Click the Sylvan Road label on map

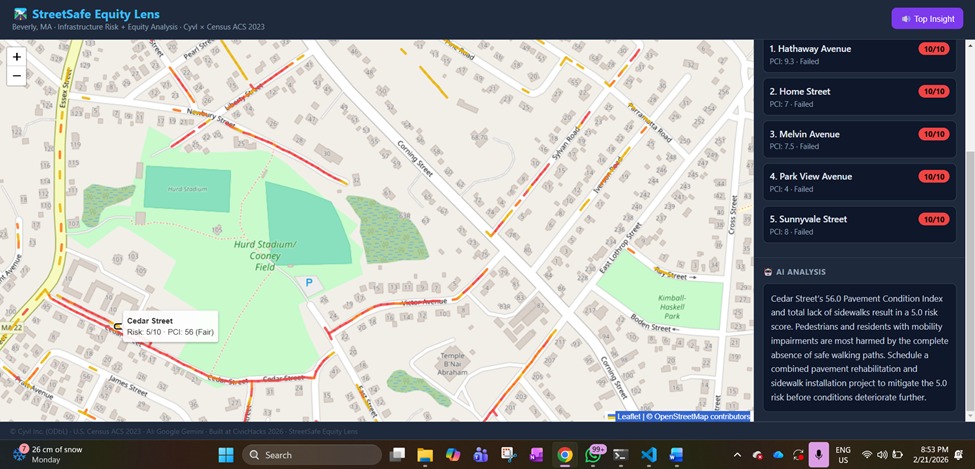point(566,145)
